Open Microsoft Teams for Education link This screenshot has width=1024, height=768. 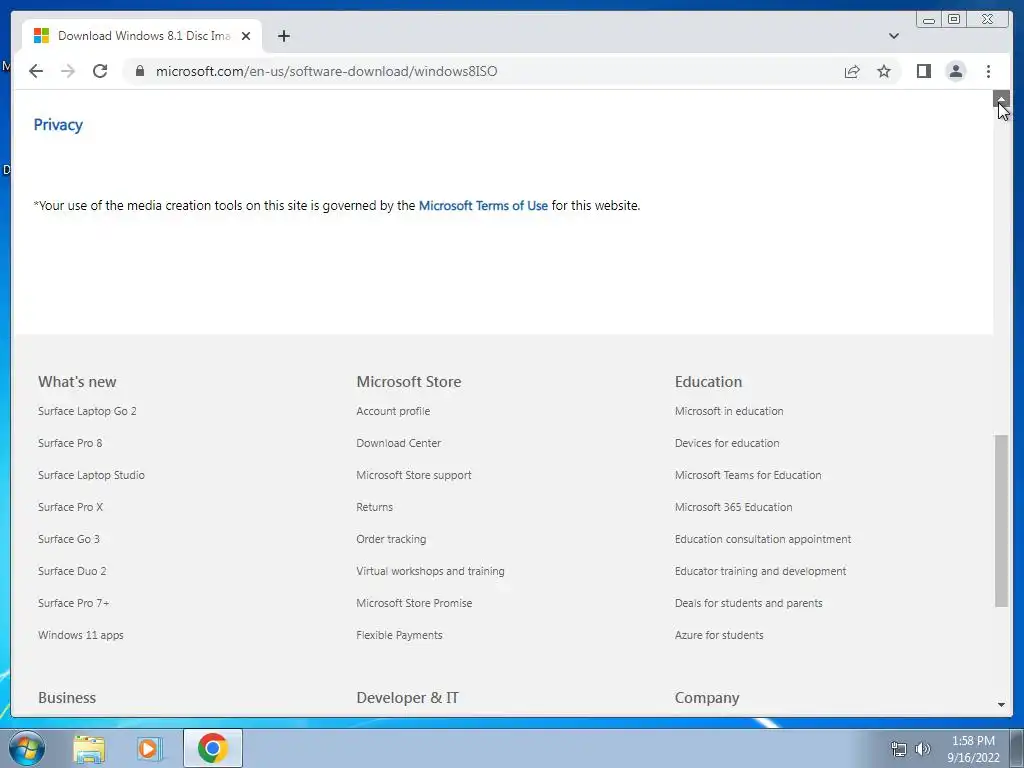(x=748, y=475)
